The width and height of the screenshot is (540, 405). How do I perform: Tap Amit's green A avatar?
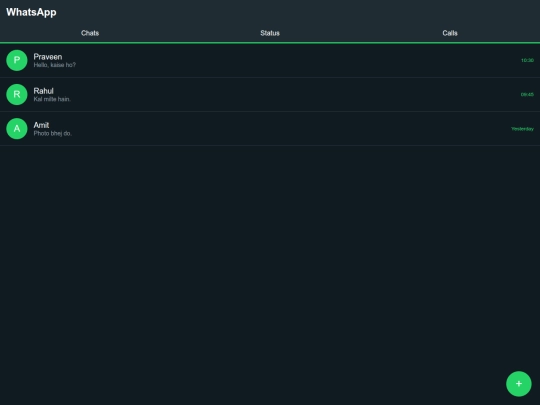[x=17, y=128]
